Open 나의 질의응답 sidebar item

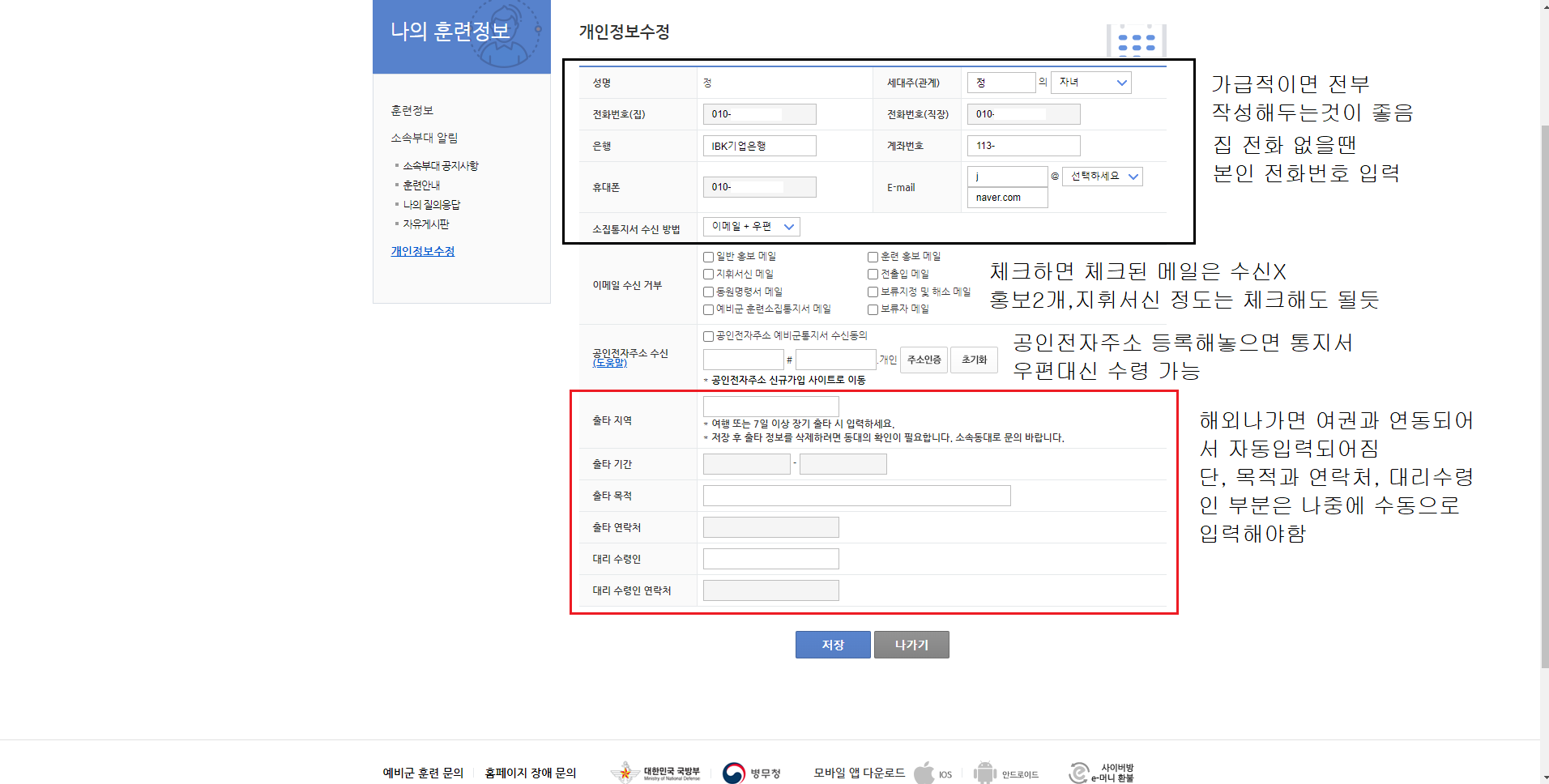tap(431, 205)
